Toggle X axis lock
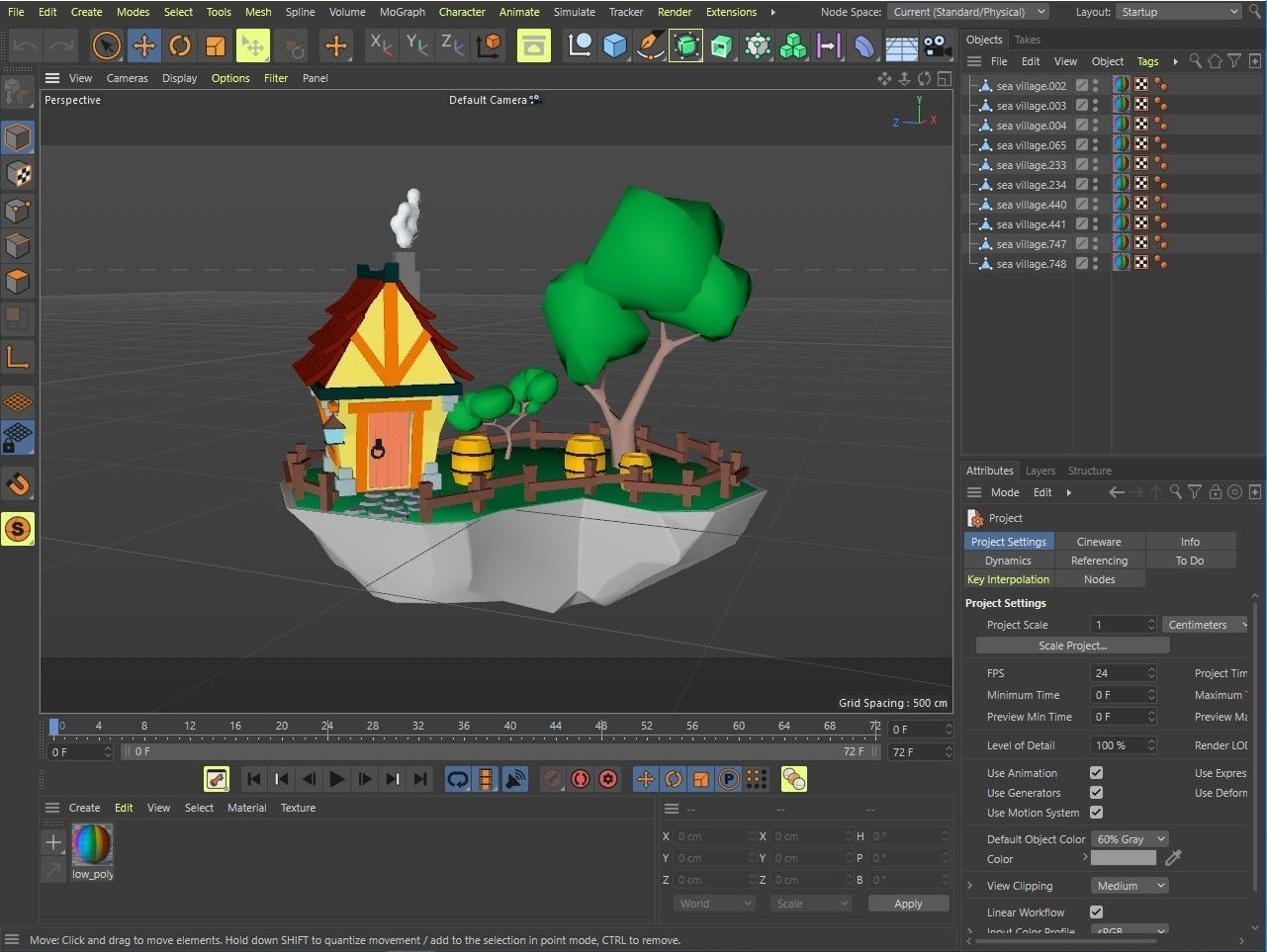The image size is (1267, 952). [381, 45]
